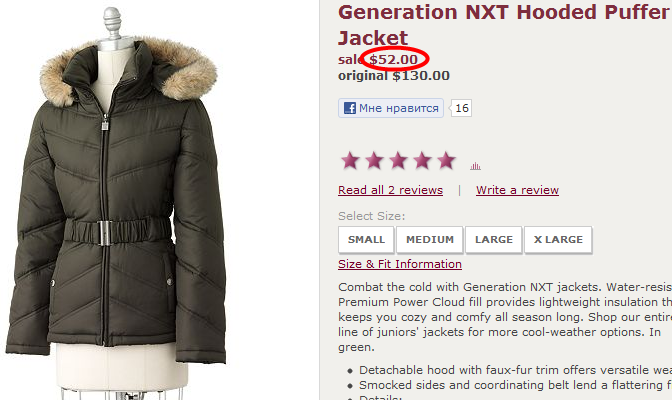The width and height of the screenshot is (672, 400).
Task: Open the rating breakdown bar chart icon
Action: pyautogui.click(x=475, y=166)
